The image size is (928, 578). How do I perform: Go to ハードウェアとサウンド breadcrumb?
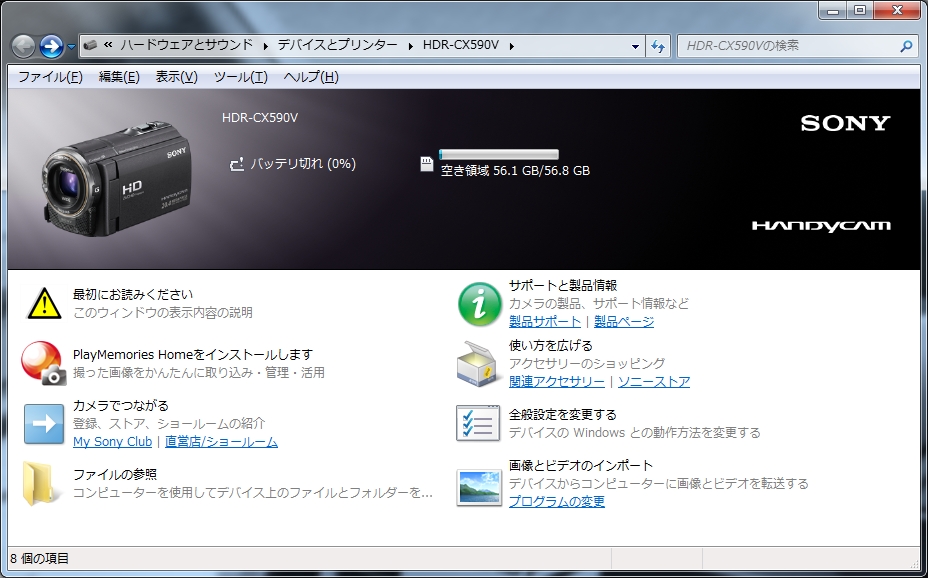186,45
